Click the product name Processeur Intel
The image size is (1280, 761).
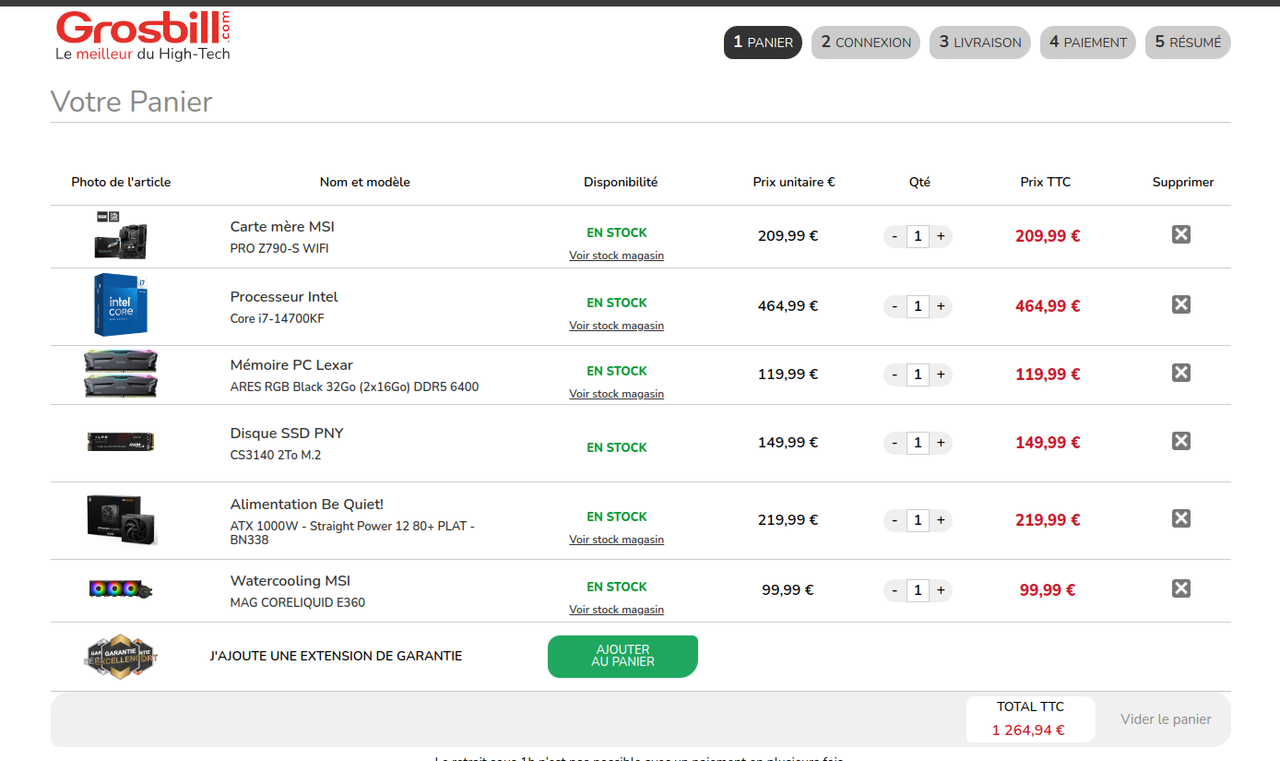(x=284, y=297)
